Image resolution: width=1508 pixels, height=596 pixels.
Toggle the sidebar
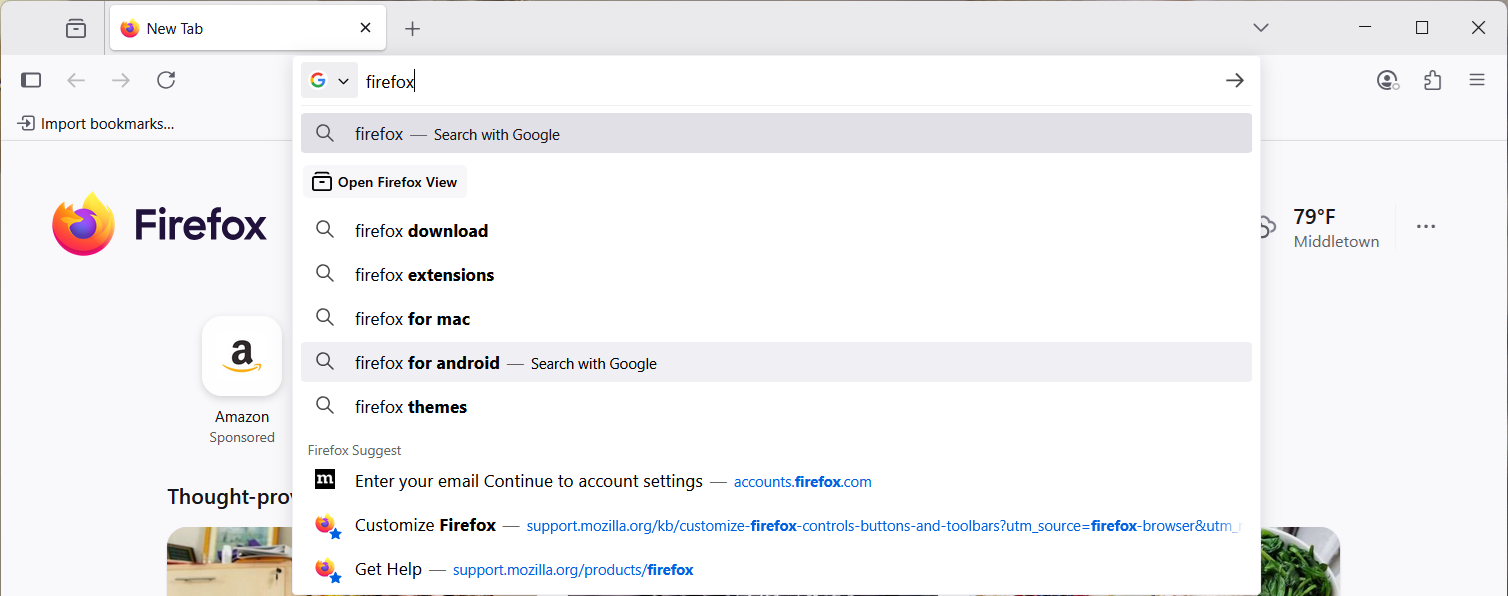pos(31,80)
